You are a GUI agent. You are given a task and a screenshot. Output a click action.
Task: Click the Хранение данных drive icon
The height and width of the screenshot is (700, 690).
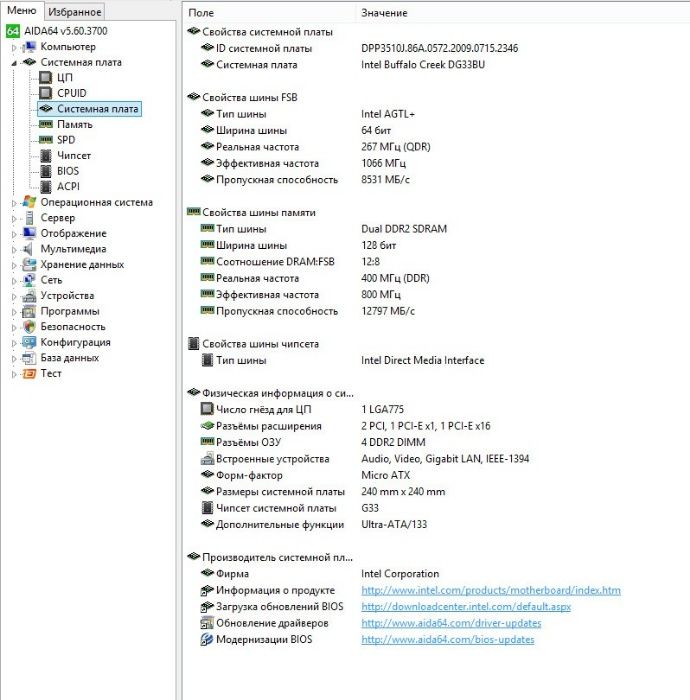29,264
